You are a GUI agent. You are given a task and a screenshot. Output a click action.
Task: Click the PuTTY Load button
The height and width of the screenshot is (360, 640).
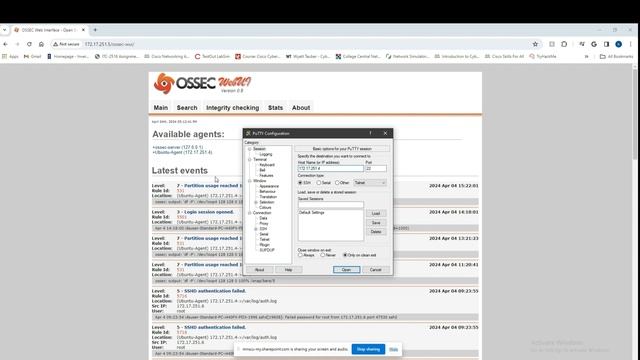pyautogui.click(x=376, y=213)
